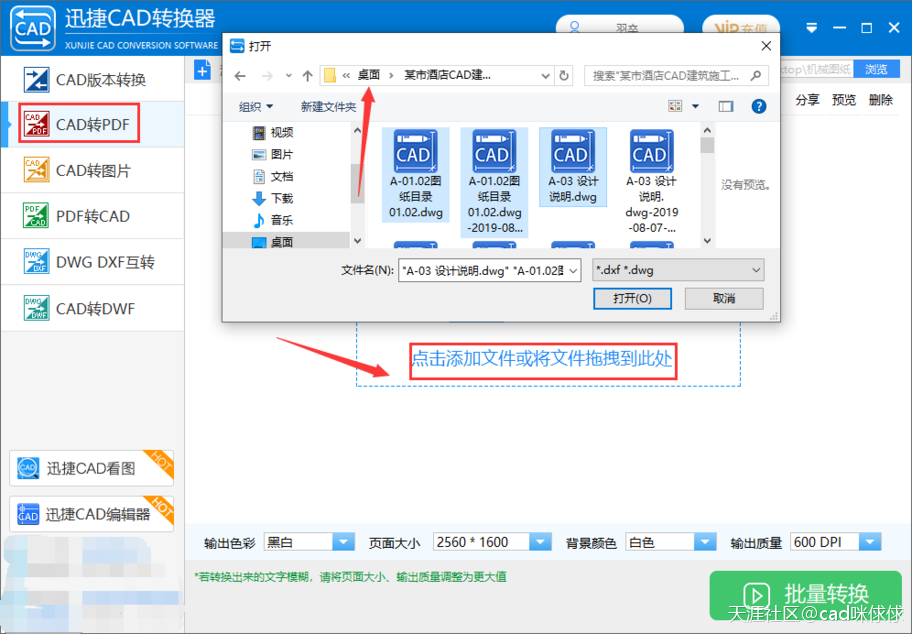Click 某市酒店CAD建... path segment
912x634 pixels.
[447, 75]
